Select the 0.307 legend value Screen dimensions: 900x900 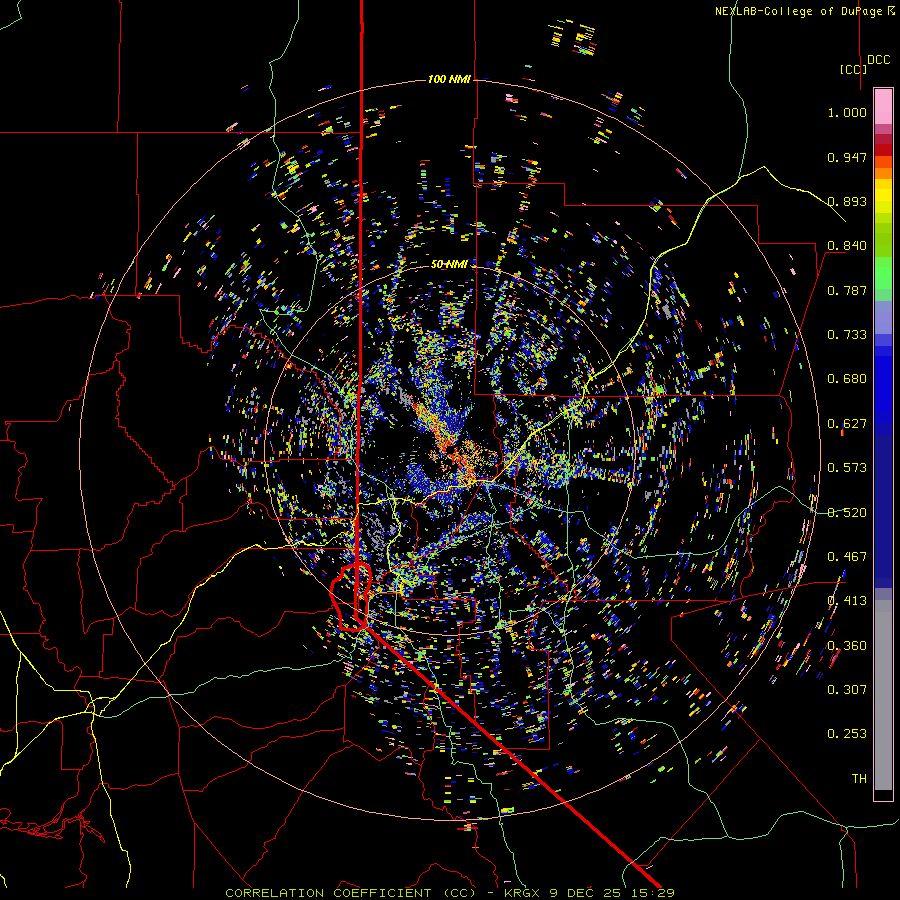pyautogui.click(x=847, y=690)
